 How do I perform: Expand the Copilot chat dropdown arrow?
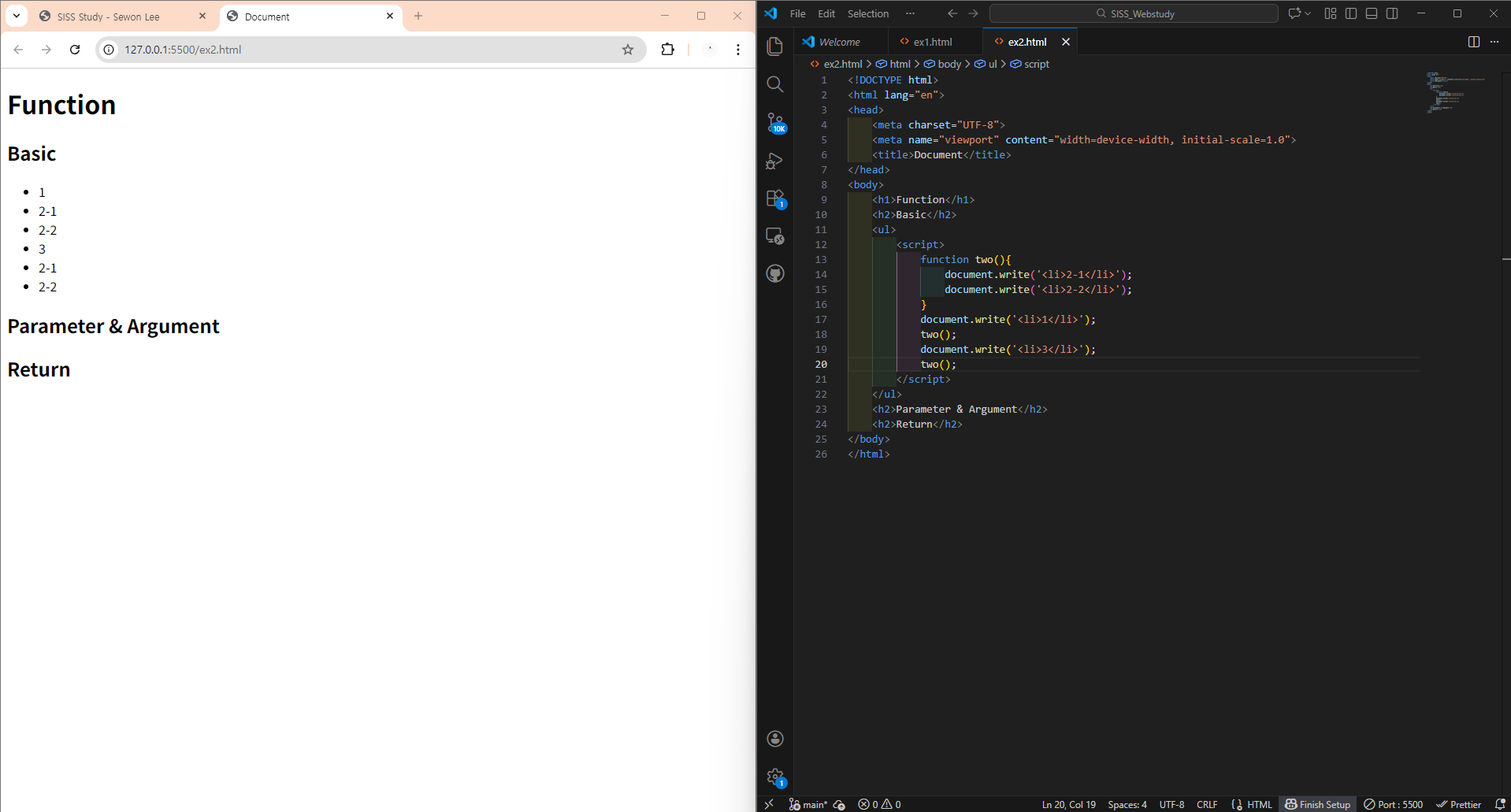[x=1308, y=13]
